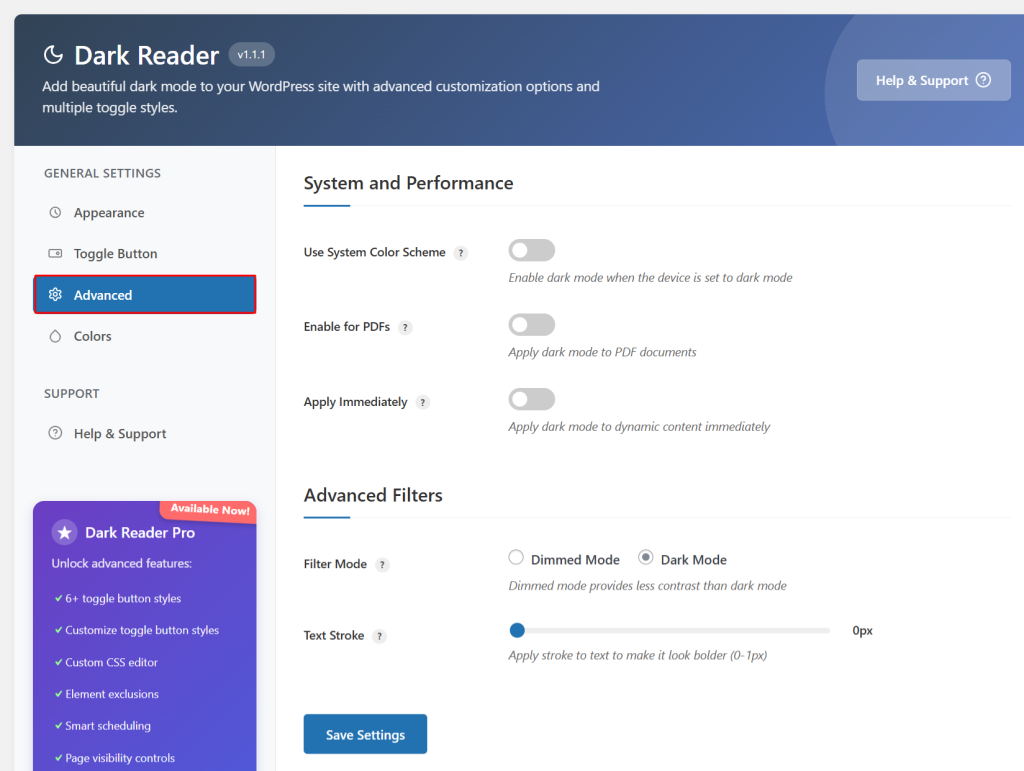
Task: Go to the Colors settings tab
Action: coord(144,336)
